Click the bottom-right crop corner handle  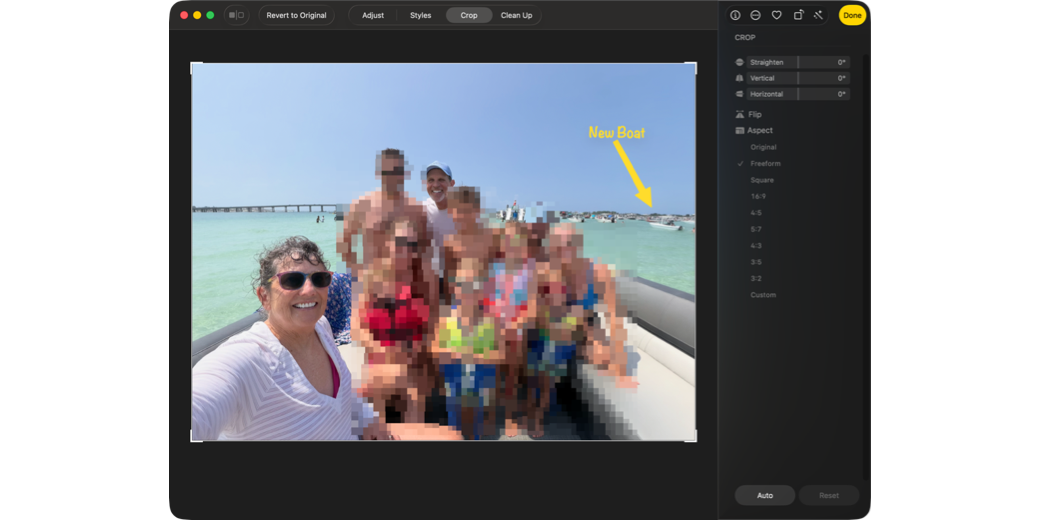tap(694, 439)
